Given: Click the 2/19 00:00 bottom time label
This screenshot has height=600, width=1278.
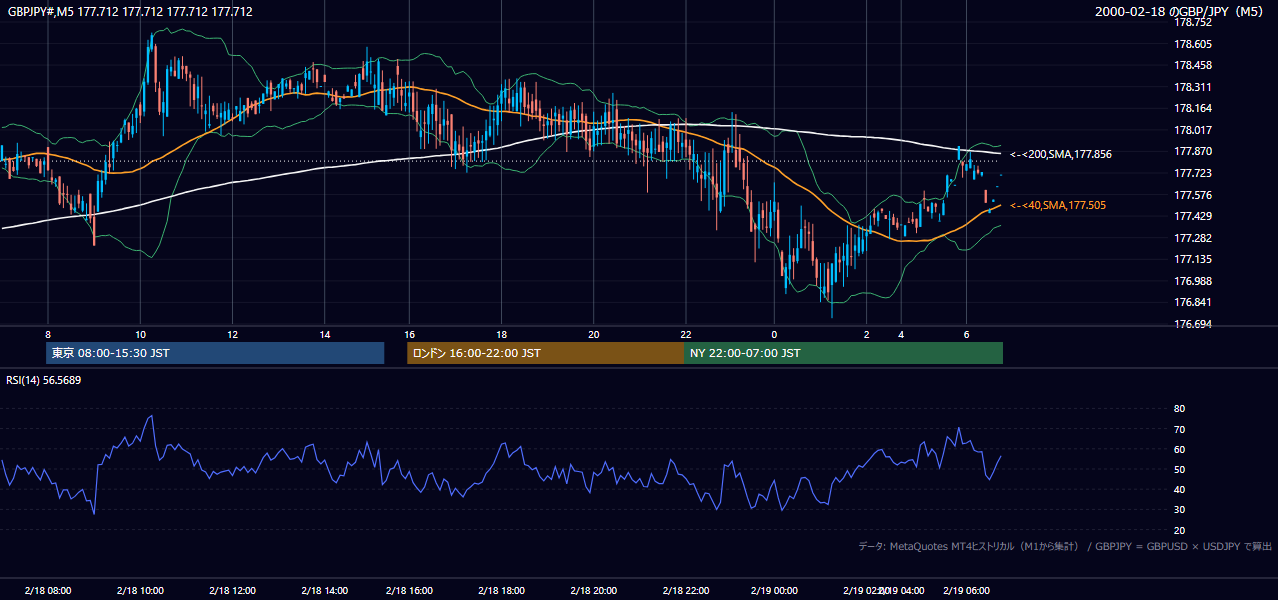Looking at the screenshot, I should click(x=773, y=591).
